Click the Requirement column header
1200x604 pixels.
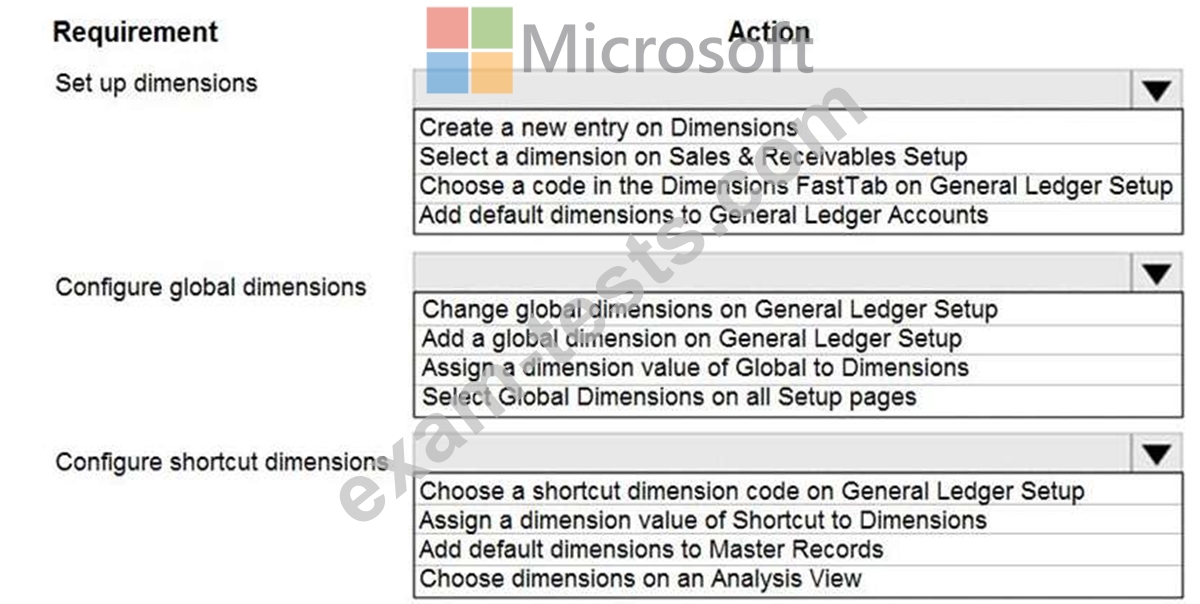[135, 32]
